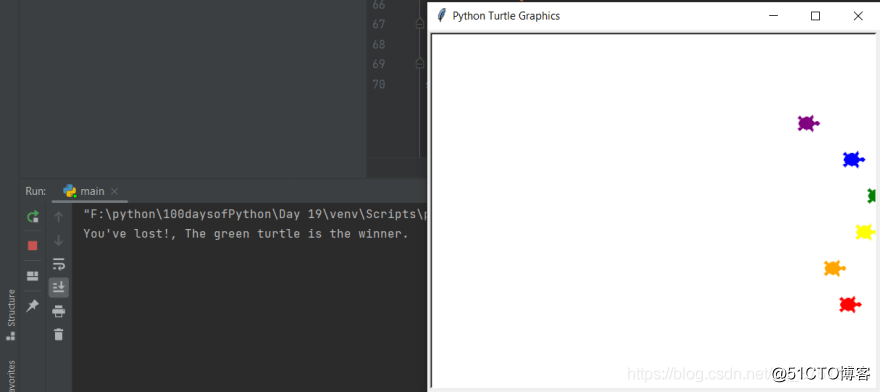The width and height of the screenshot is (880, 392).
Task: Toggle soft-wrap in the Run console
Action: coord(58,264)
